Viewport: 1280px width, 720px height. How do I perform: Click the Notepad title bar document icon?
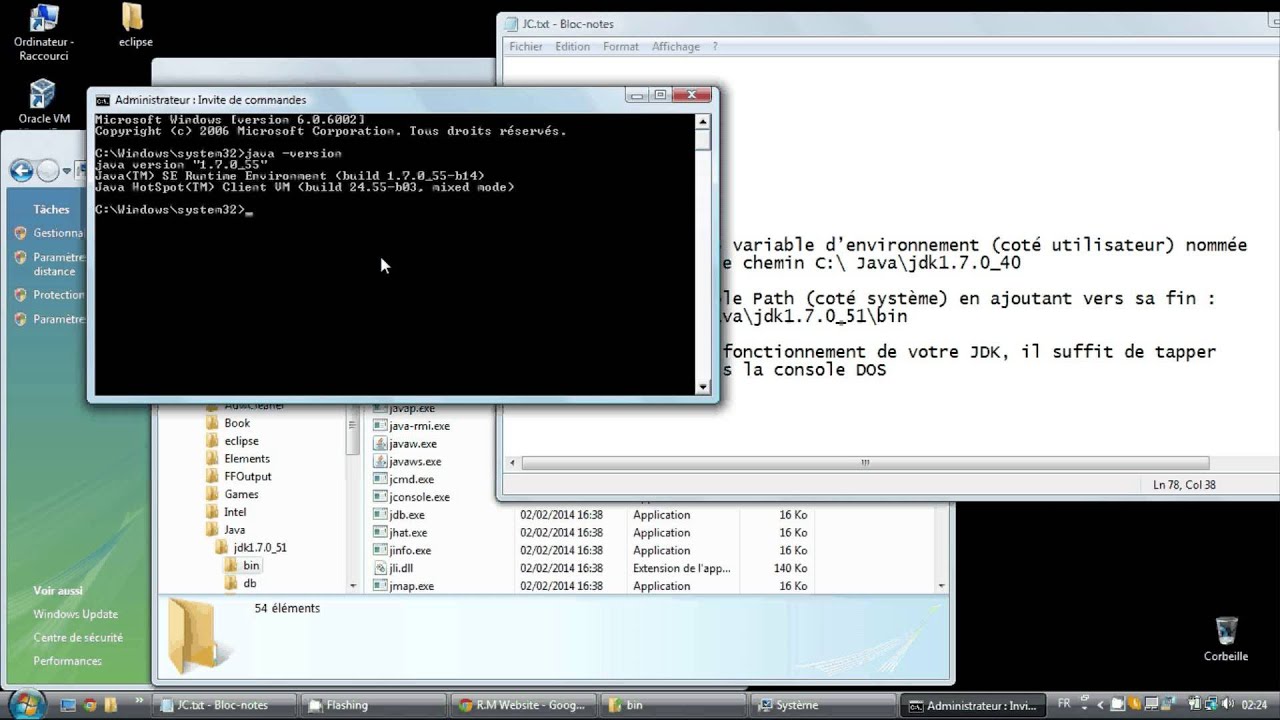pos(511,24)
